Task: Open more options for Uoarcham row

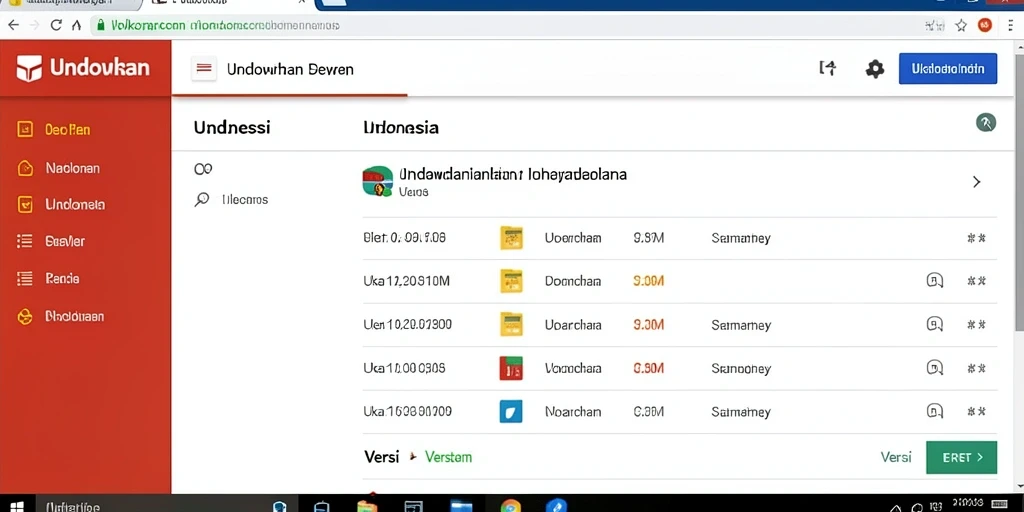Action: (x=976, y=238)
